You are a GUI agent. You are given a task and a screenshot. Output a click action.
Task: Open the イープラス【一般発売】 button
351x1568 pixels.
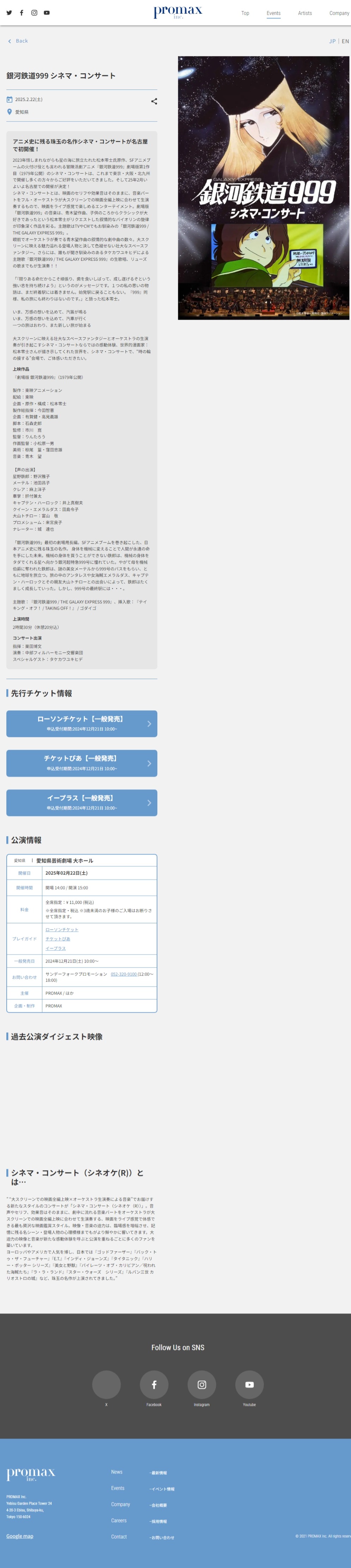pos(81,803)
